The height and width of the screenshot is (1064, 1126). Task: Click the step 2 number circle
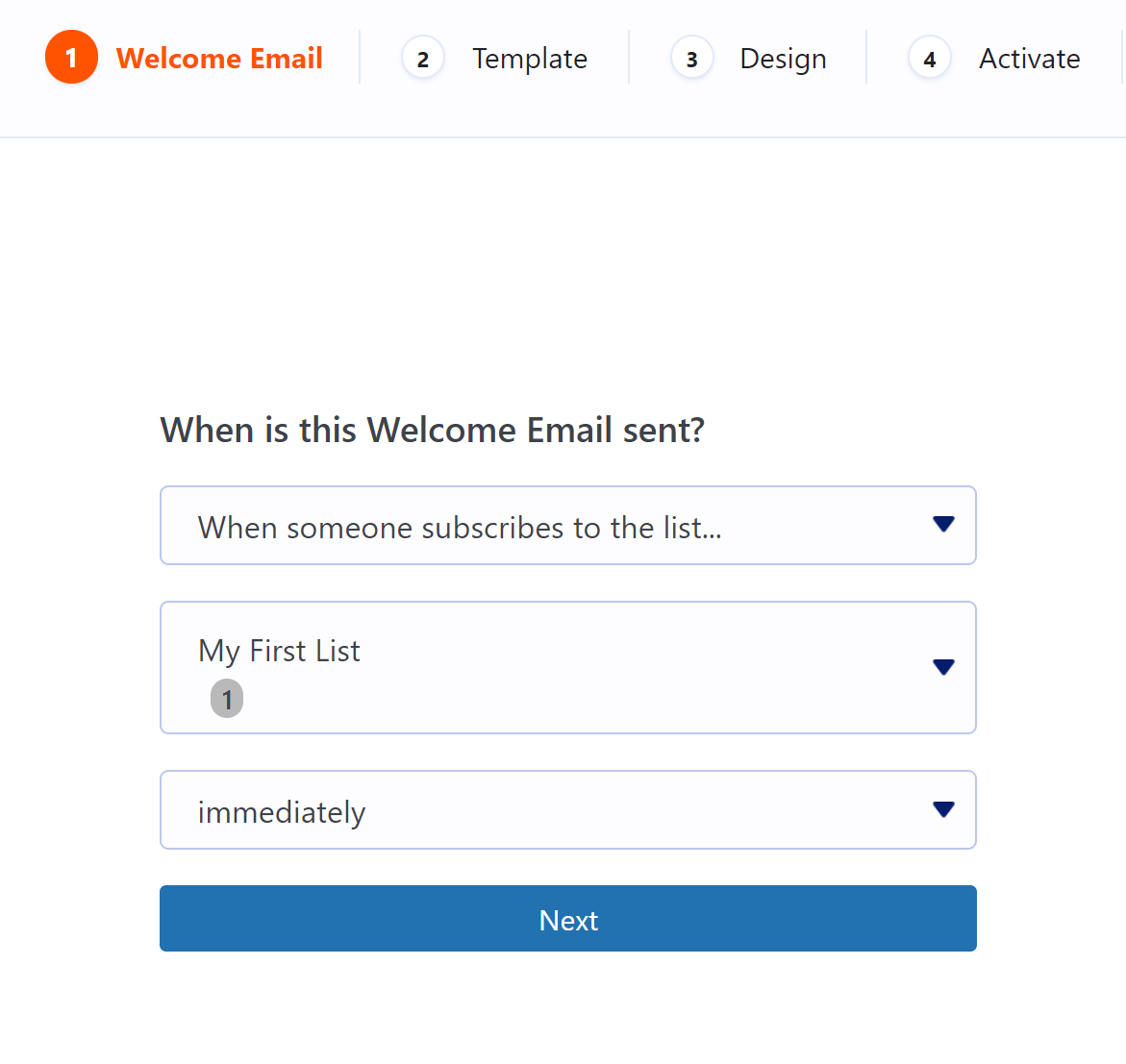(422, 59)
